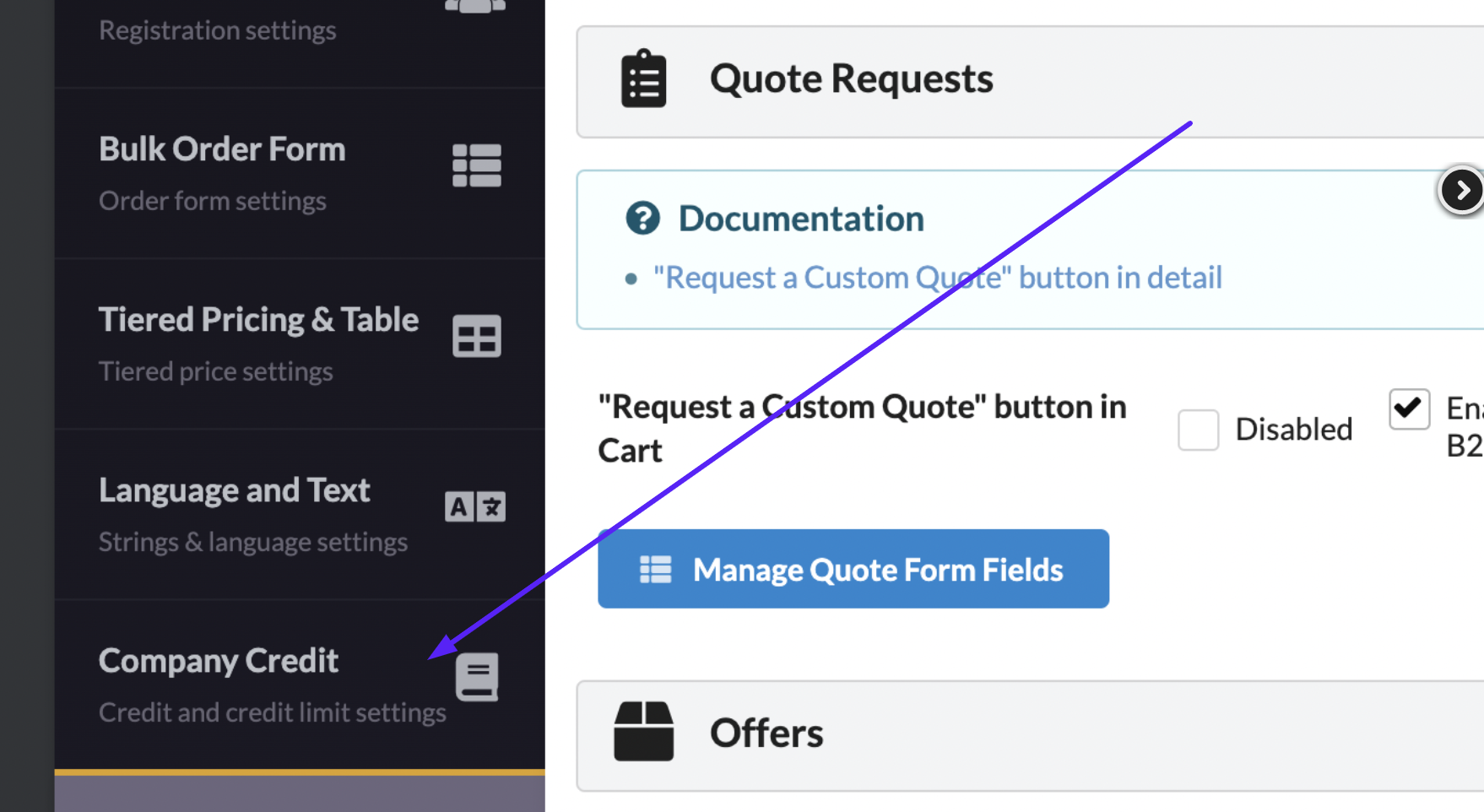Click the Language and Text translate icon
The image size is (1484, 812).
[x=475, y=506]
